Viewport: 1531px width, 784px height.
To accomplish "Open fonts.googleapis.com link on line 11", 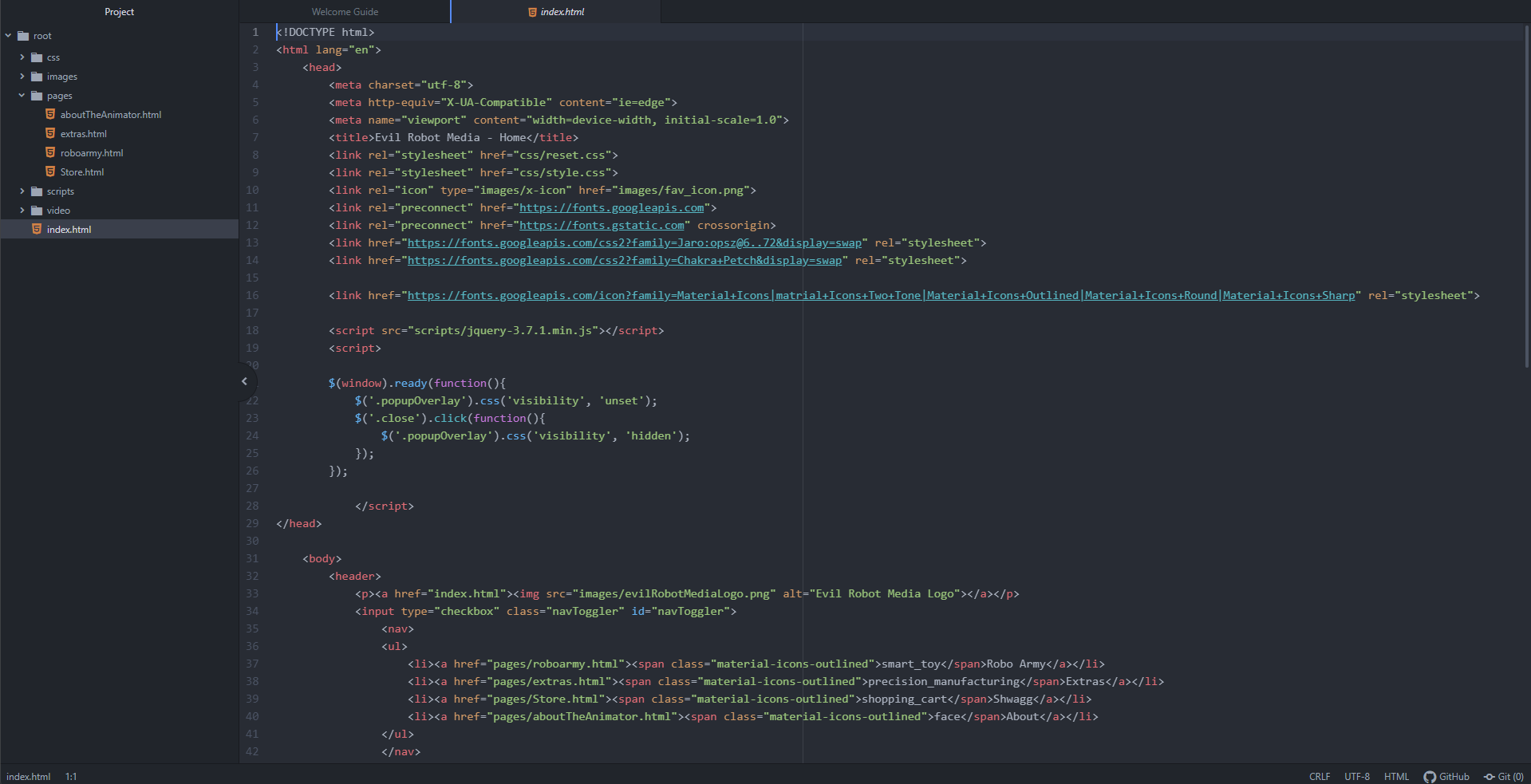I will [x=612, y=208].
